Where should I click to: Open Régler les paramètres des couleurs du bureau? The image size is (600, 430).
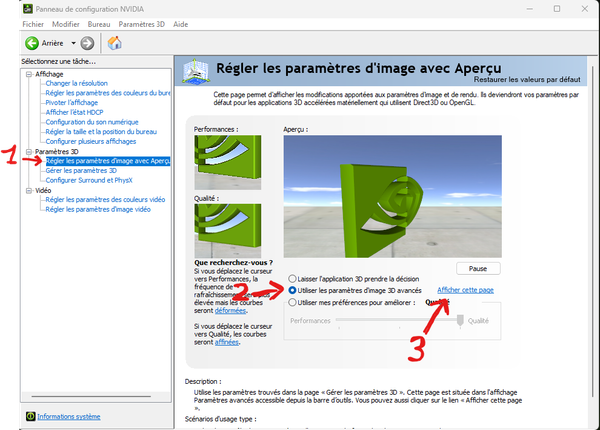pos(108,93)
